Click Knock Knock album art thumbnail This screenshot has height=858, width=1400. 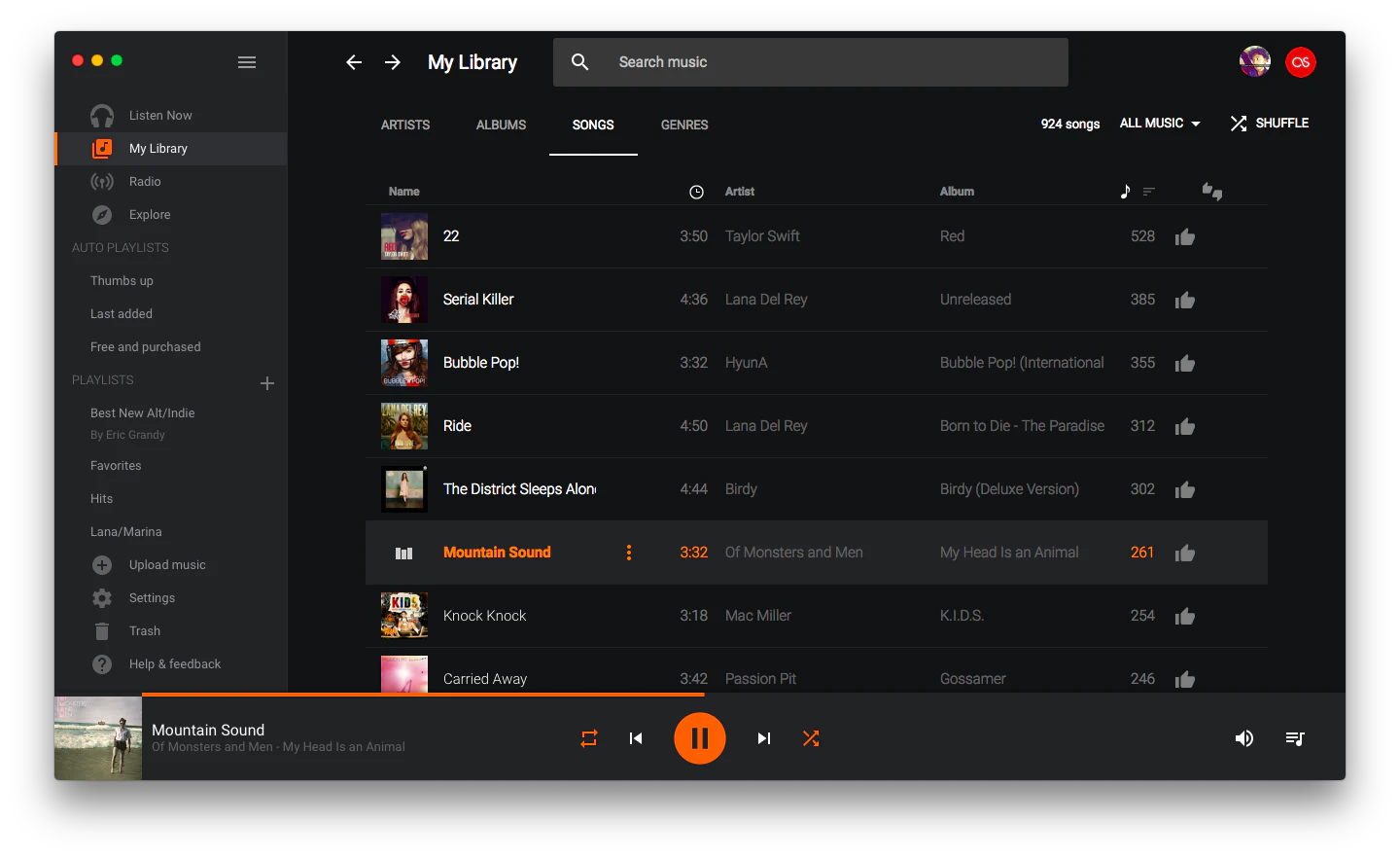pyautogui.click(x=404, y=616)
